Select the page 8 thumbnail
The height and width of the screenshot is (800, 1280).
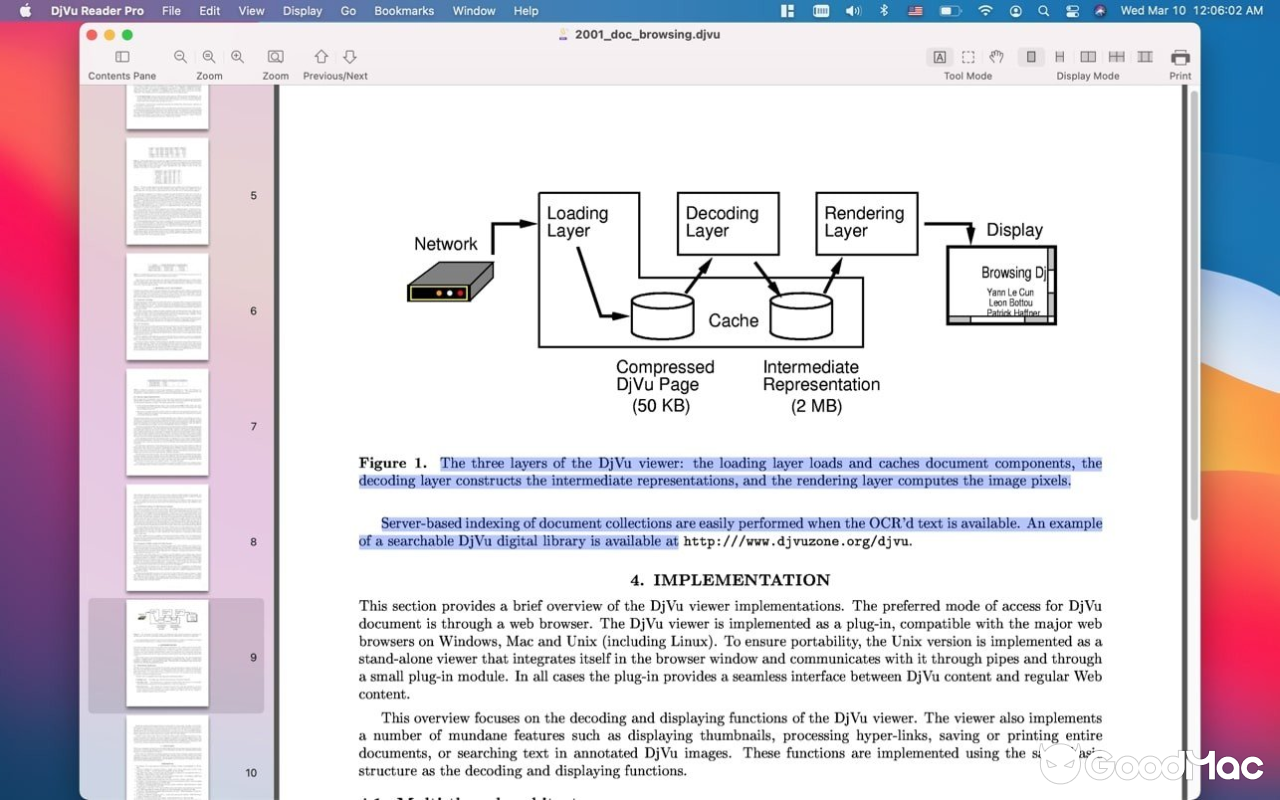point(167,538)
